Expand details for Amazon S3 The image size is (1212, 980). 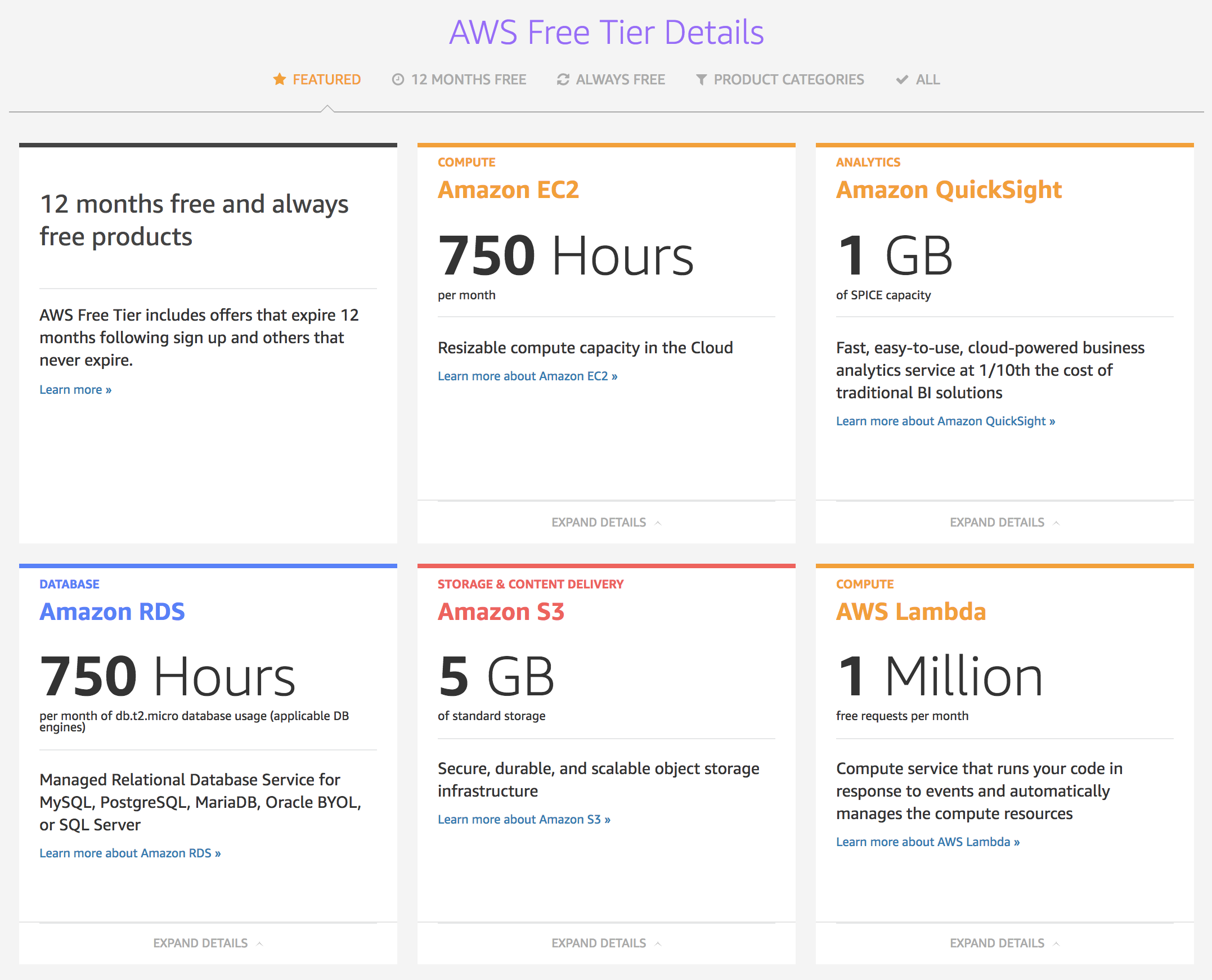point(607,943)
